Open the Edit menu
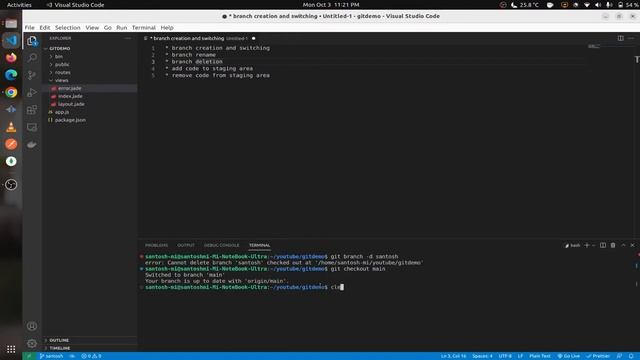The image size is (640, 360). click(x=45, y=28)
